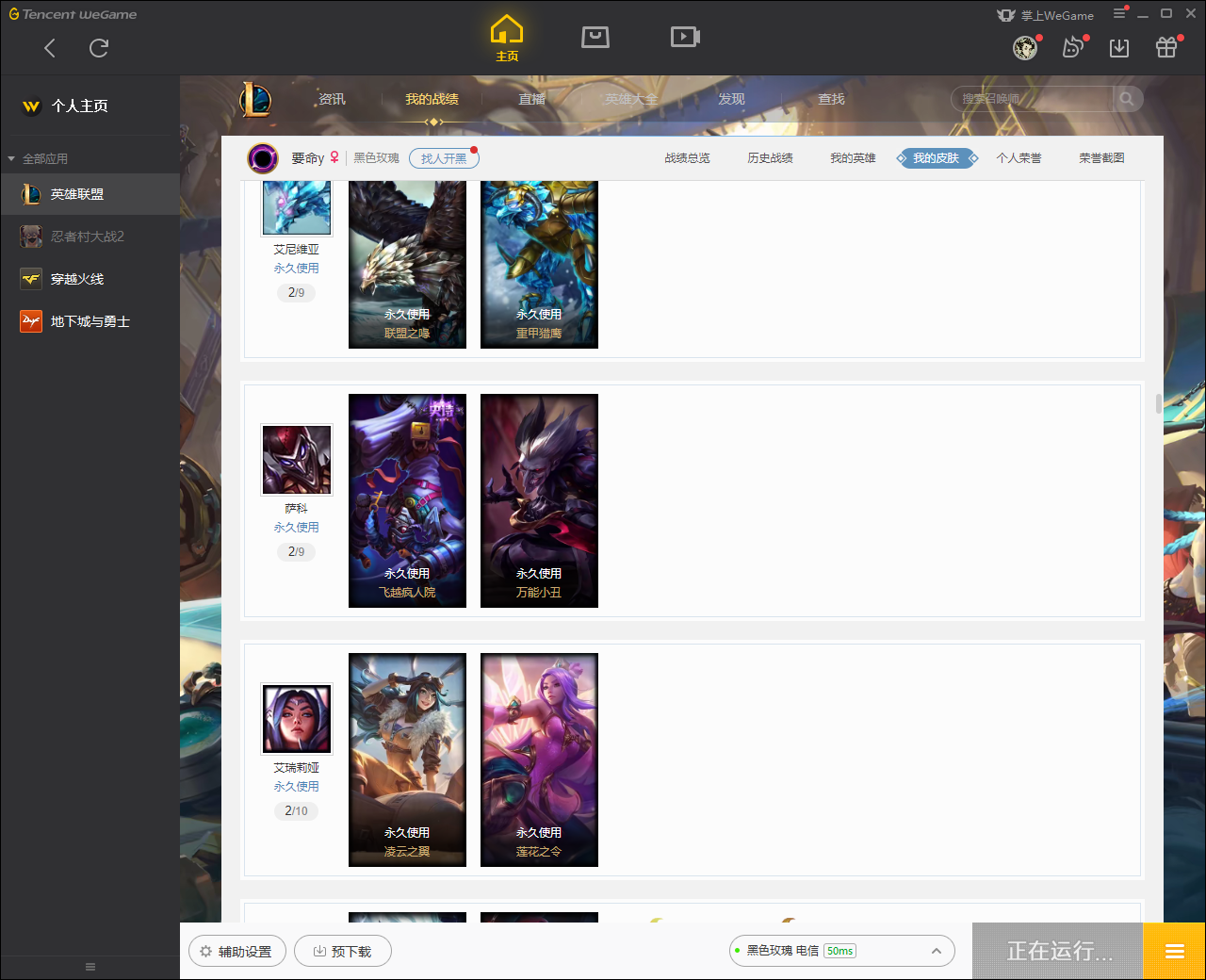Click the sidebar bottom collapse handle
This screenshot has height=980, width=1206.
click(x=90, y=967)
